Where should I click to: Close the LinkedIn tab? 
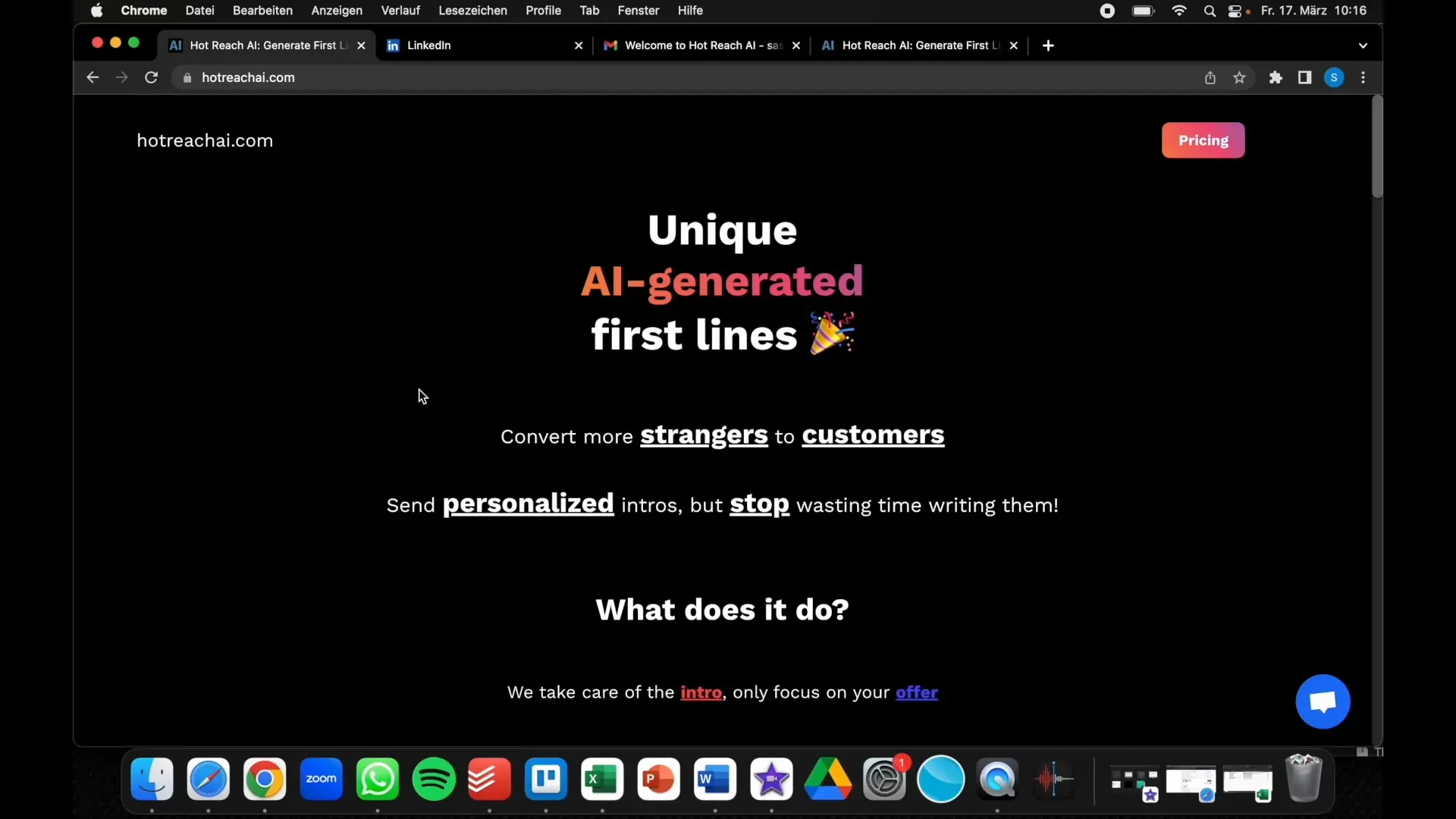(579, 45)
